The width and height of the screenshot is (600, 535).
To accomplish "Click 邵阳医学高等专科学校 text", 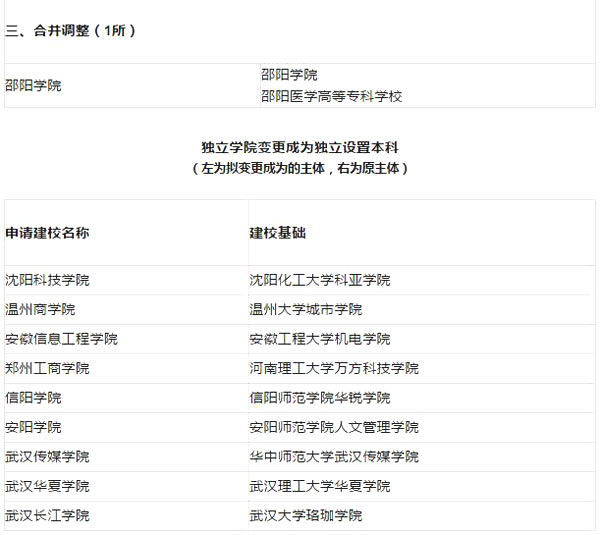I will 331,96.
